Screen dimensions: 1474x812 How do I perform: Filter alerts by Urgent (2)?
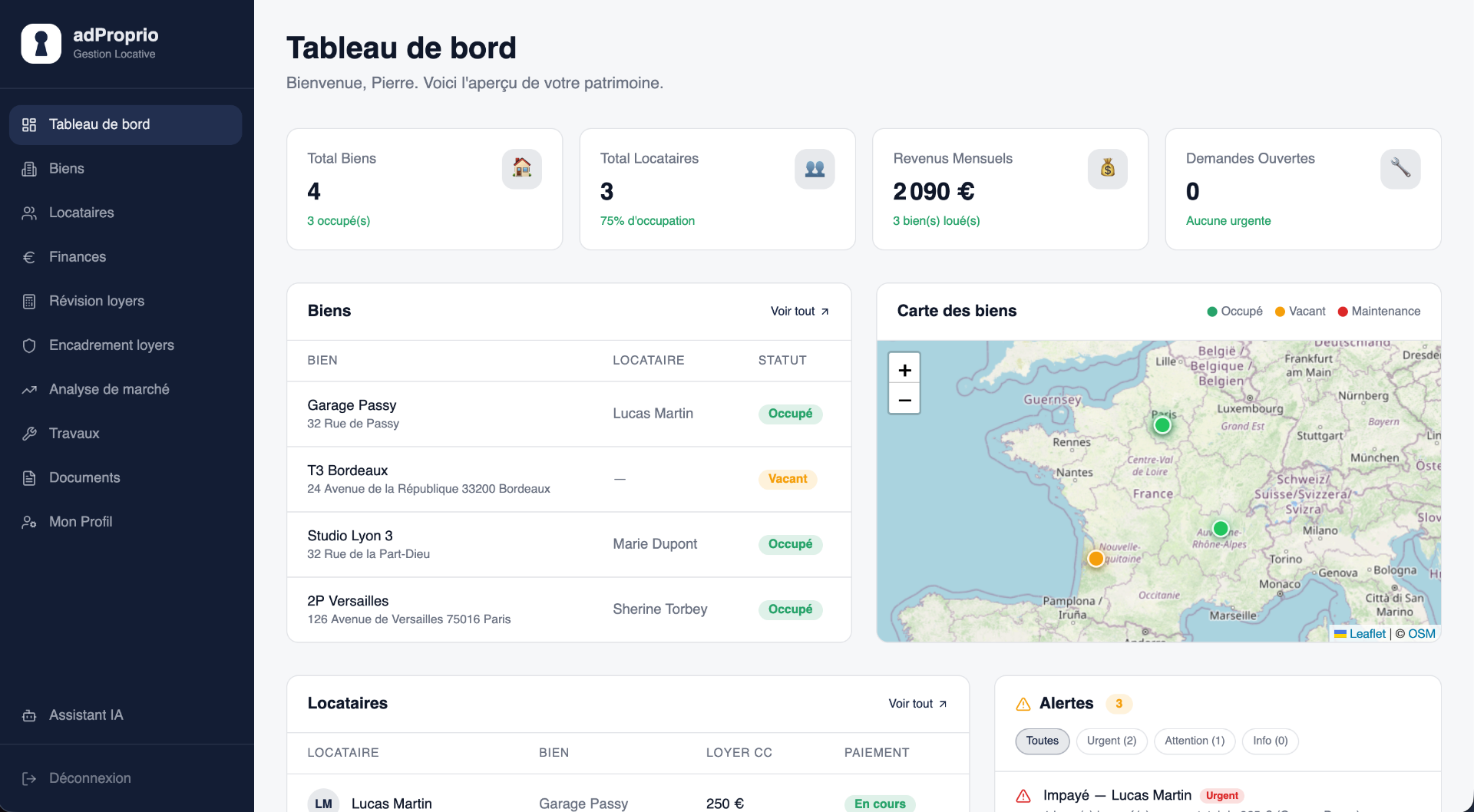coord(1111,741)
